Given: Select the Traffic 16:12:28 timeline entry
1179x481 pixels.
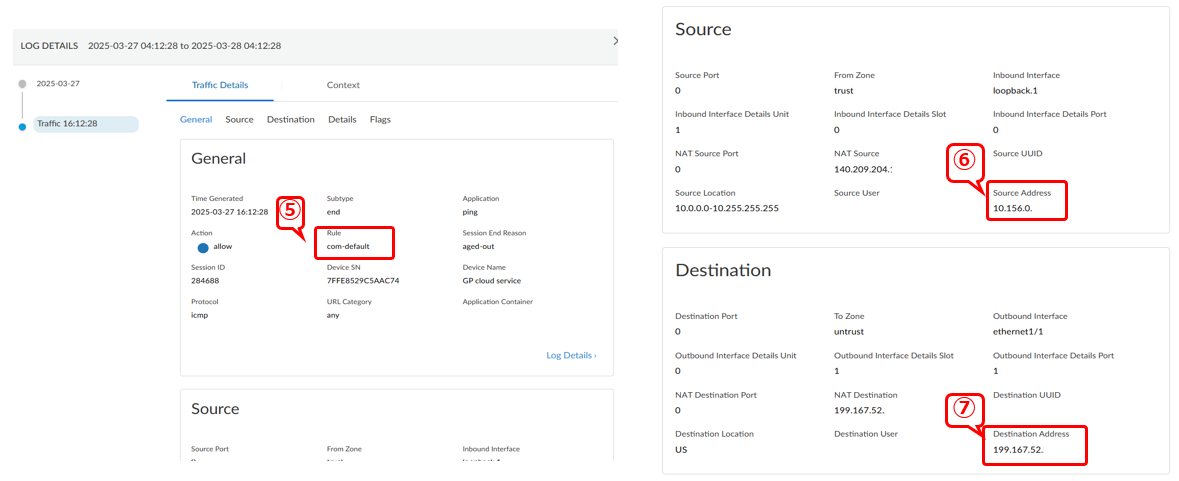Looking at the screenshot, I should tap(85, 124).
